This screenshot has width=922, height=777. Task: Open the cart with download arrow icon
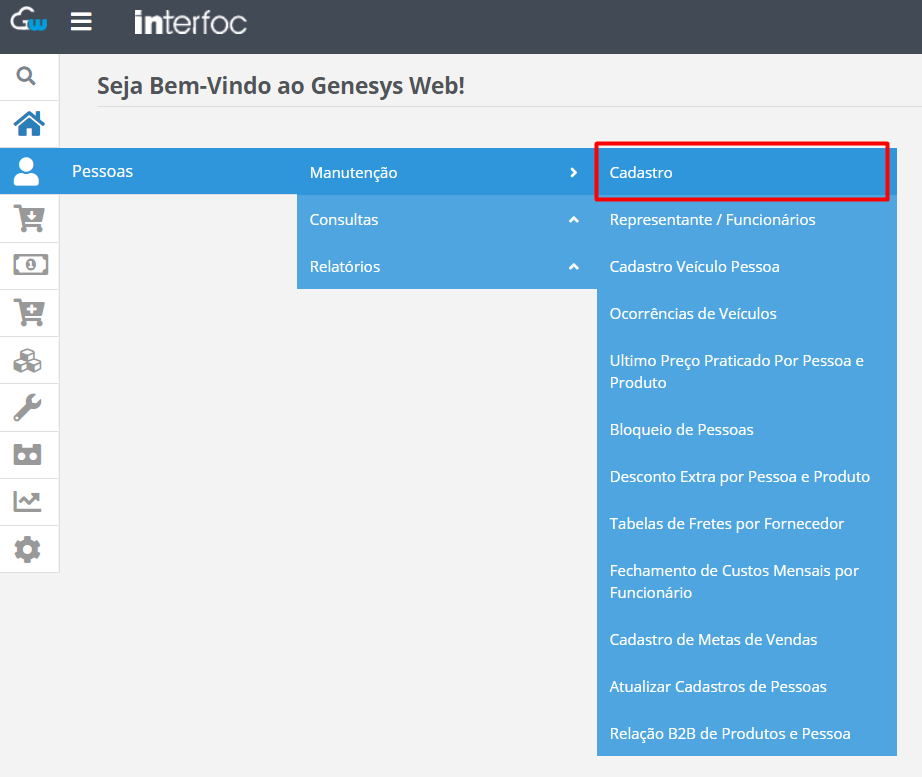29,218
